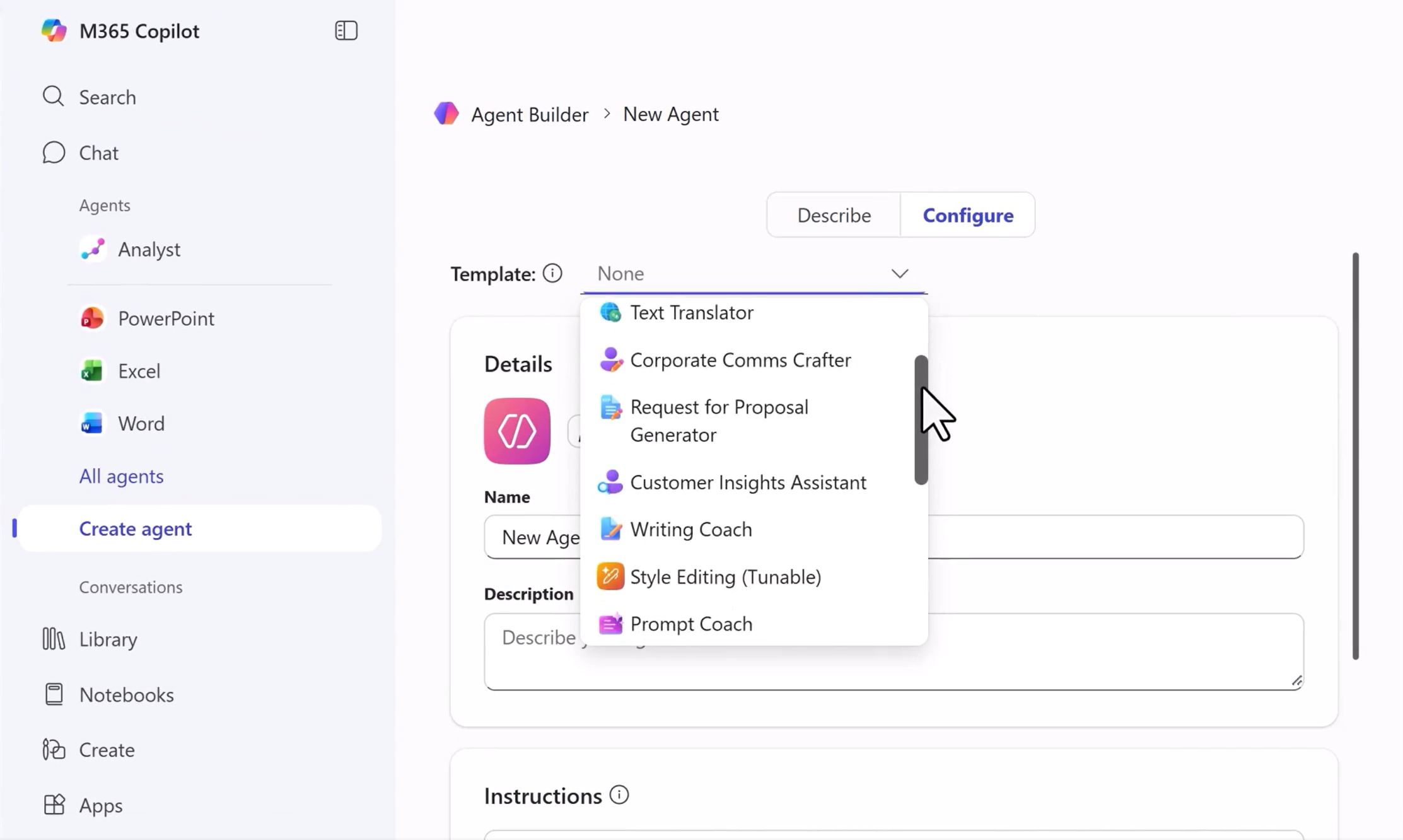Click the Chat bubble icon in sidebar
The height and width of the screenshot is (840, 1403).
54,153
